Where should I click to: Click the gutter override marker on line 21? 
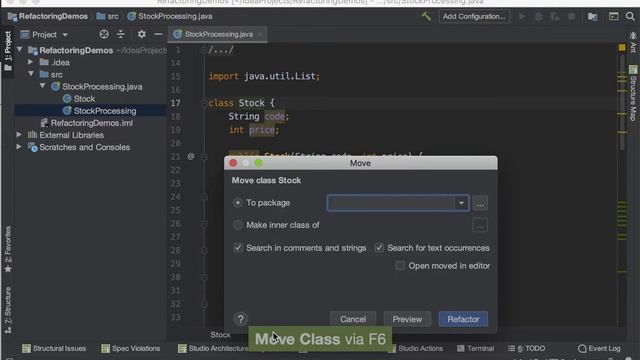pyautogui.click(x=191, y=156)
